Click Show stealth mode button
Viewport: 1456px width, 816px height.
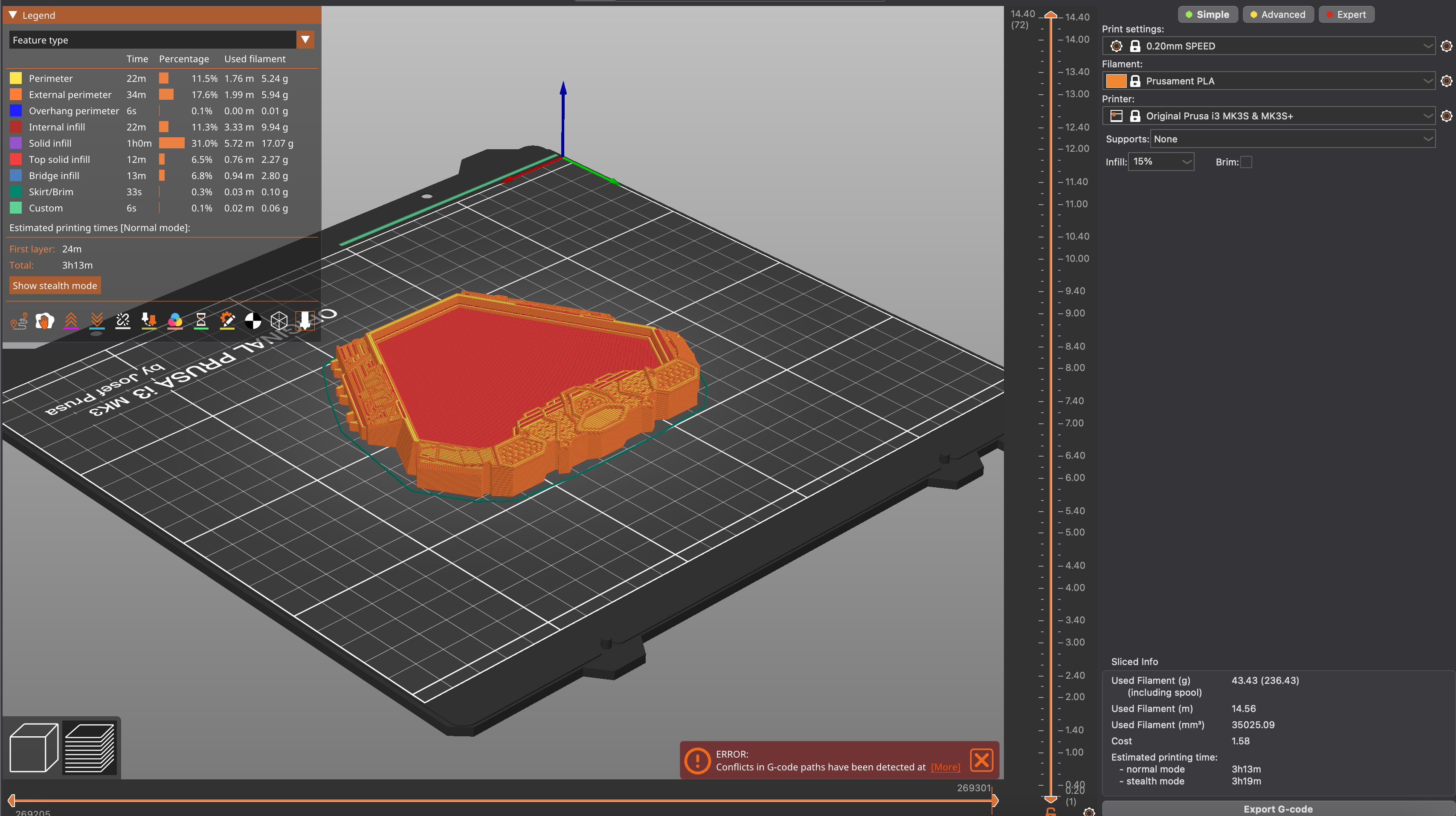(55, 285)
